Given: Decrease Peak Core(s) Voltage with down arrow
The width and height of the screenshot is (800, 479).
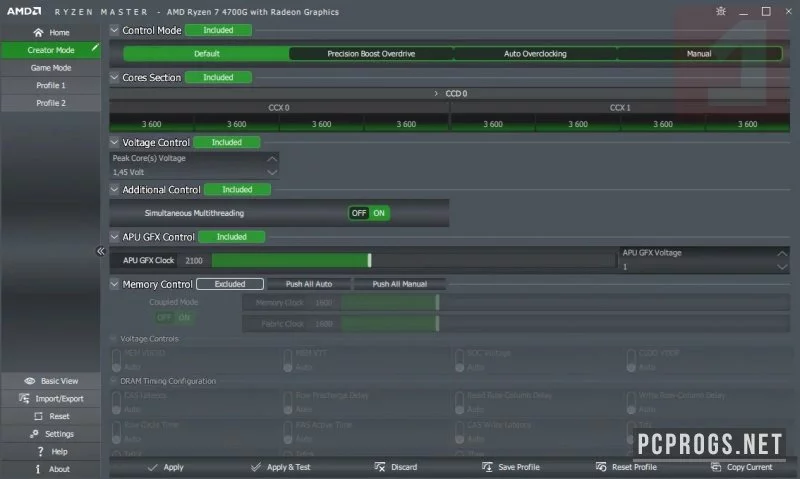Looking at the screenshot, I should tap(272, 172).
